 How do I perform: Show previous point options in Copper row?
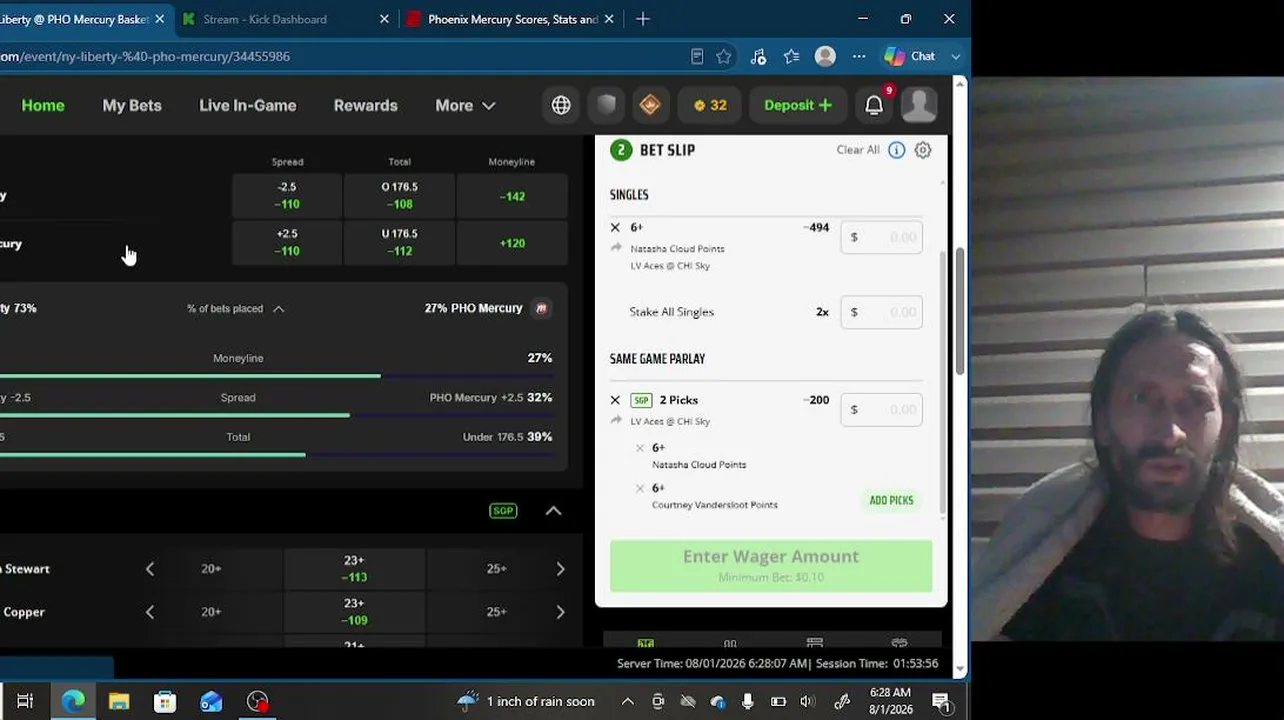pyautogui.click(x=150, y=612)
